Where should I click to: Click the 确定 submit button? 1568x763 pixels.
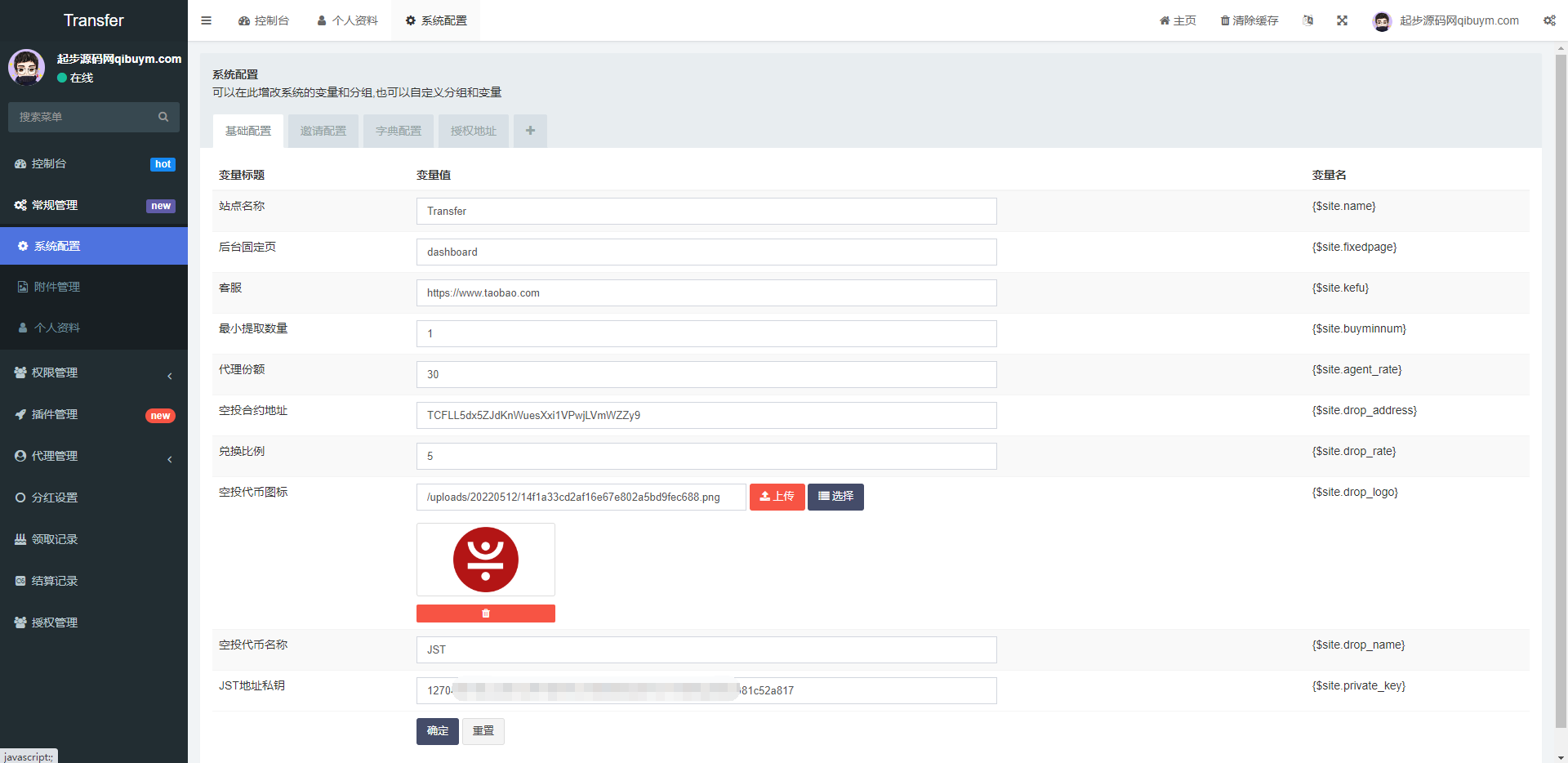pyautogui.click(x=437, y=731)
